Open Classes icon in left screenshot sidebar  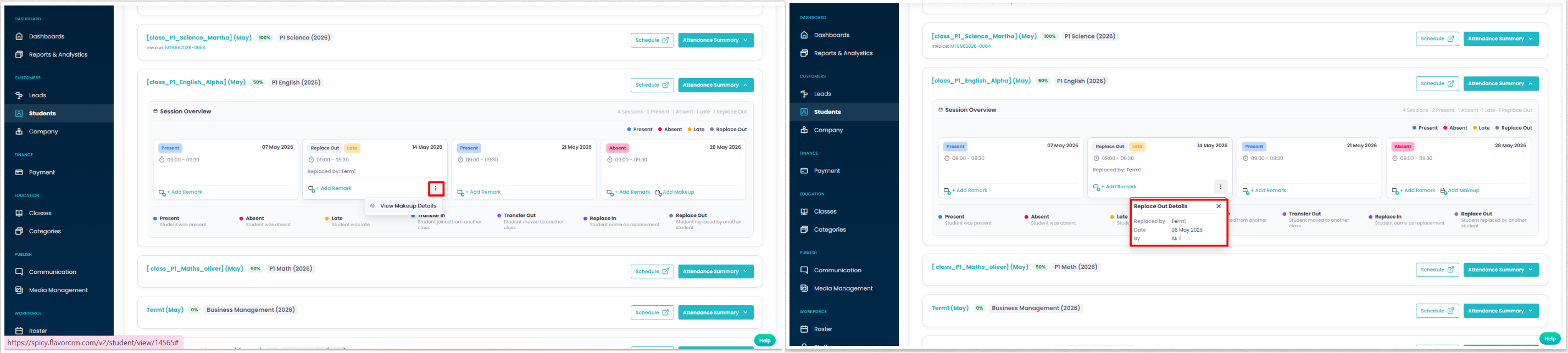[19, 213]
